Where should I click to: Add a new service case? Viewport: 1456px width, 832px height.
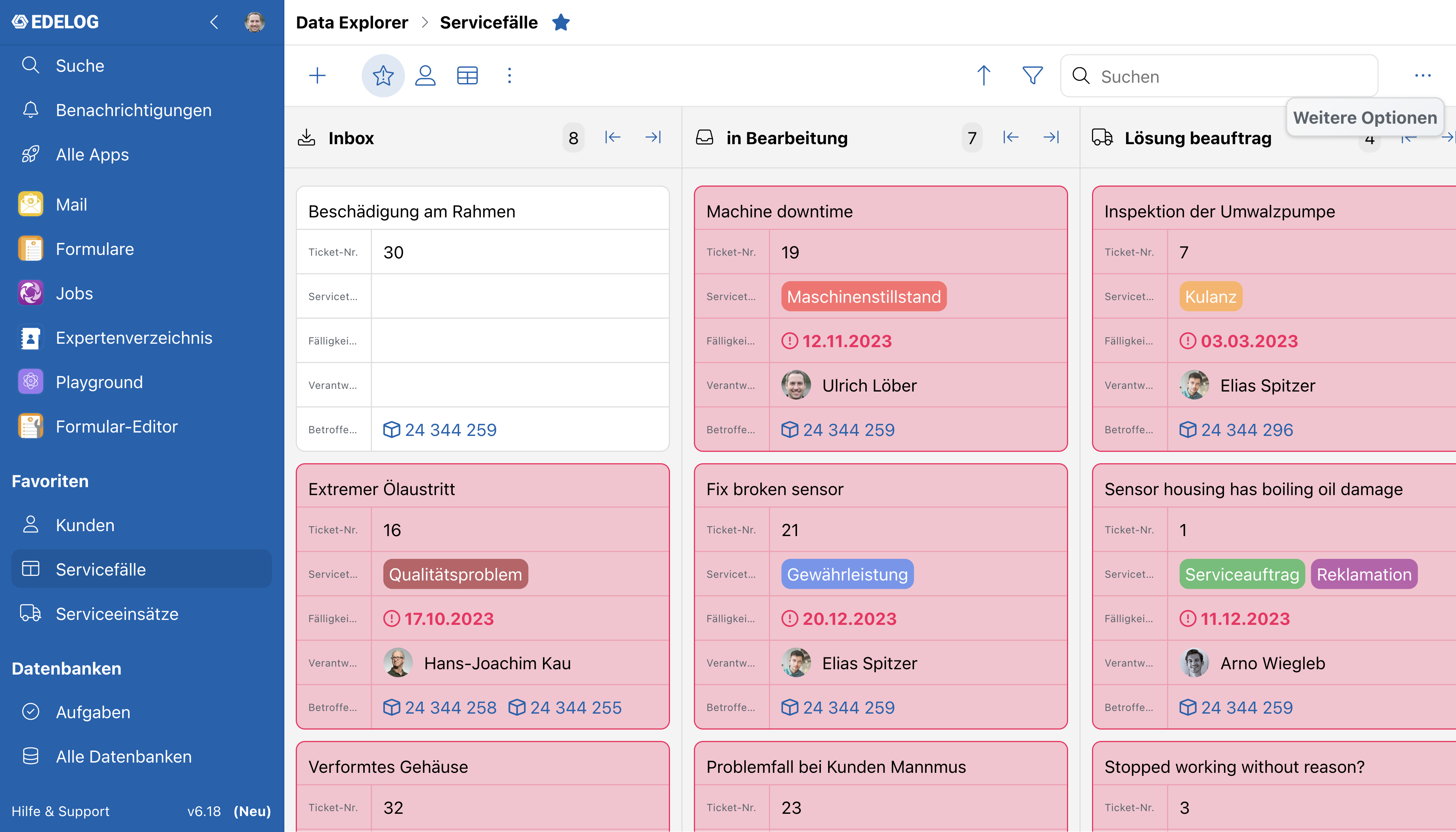click(317, 75)
